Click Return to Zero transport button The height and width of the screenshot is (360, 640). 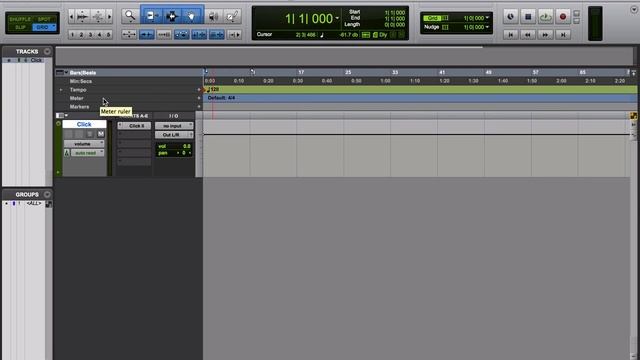pyautogui.click(x=510, y=35)
